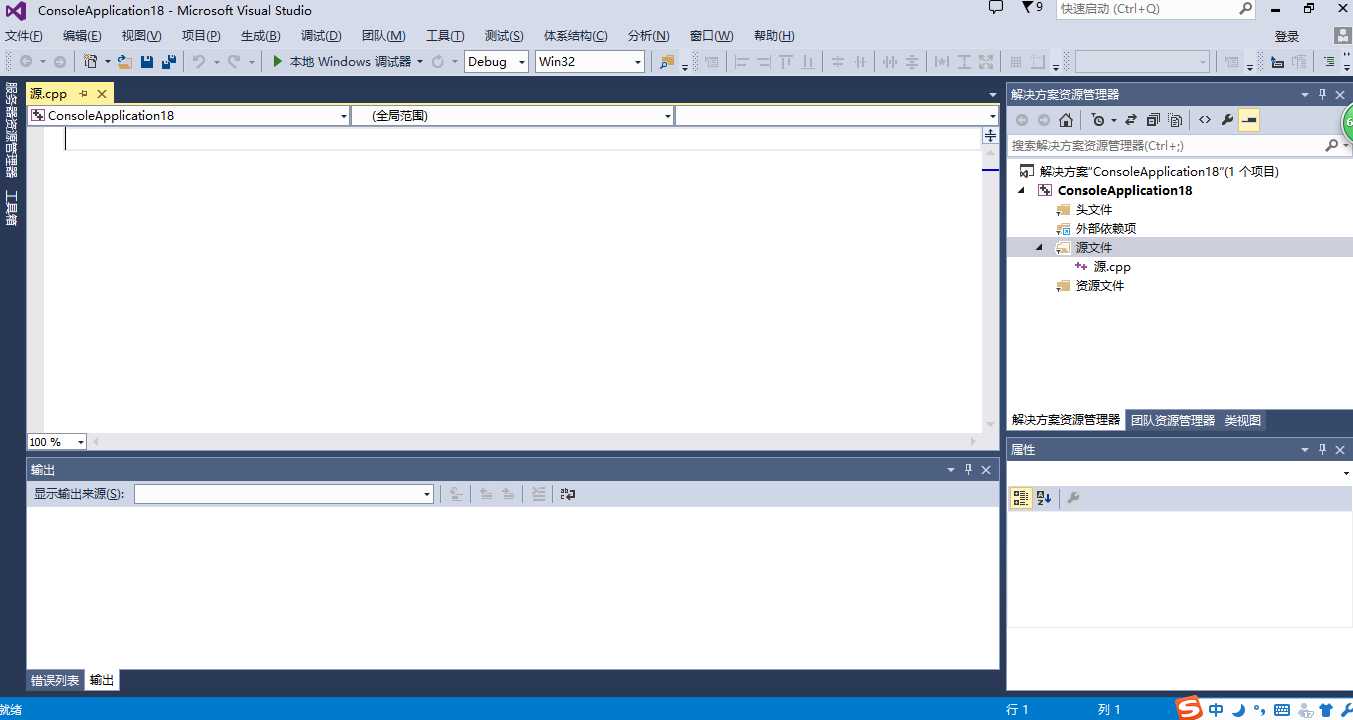The image size is (1353, 720).
Task: Click the Undo arrow icon
Action: 198,62
